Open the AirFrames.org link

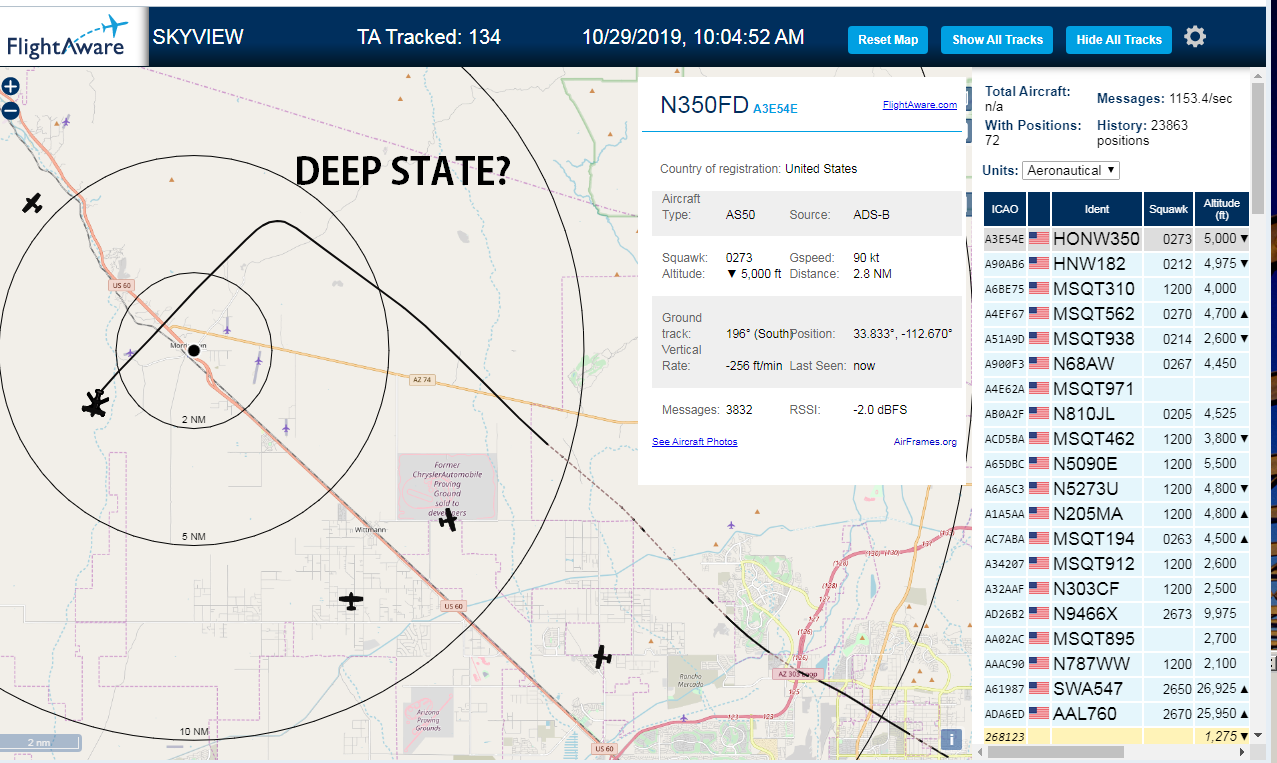(x=925, y=441)
